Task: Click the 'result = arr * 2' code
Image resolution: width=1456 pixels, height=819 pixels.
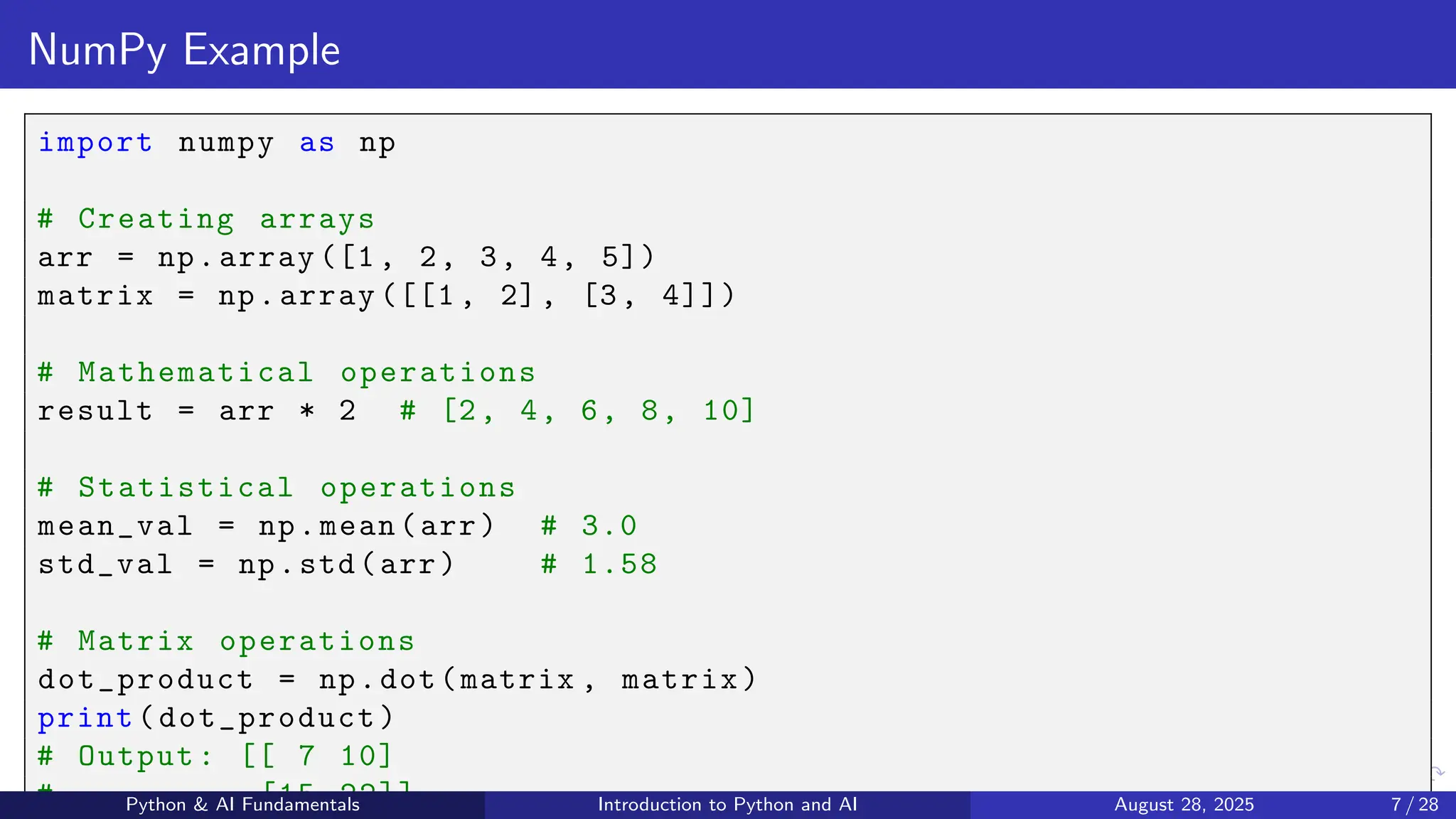Action: point(197,412)
